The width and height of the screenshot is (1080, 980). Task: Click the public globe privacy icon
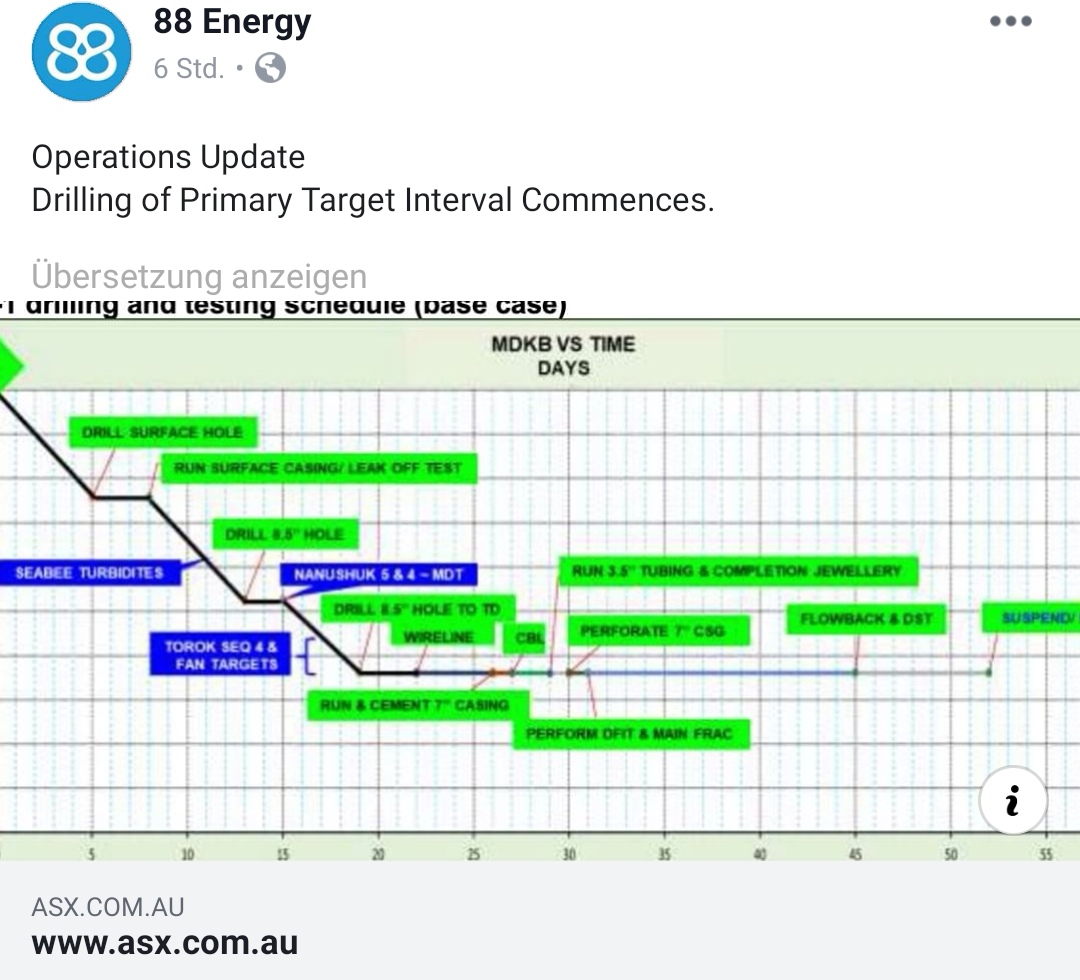tap(270, 69)
